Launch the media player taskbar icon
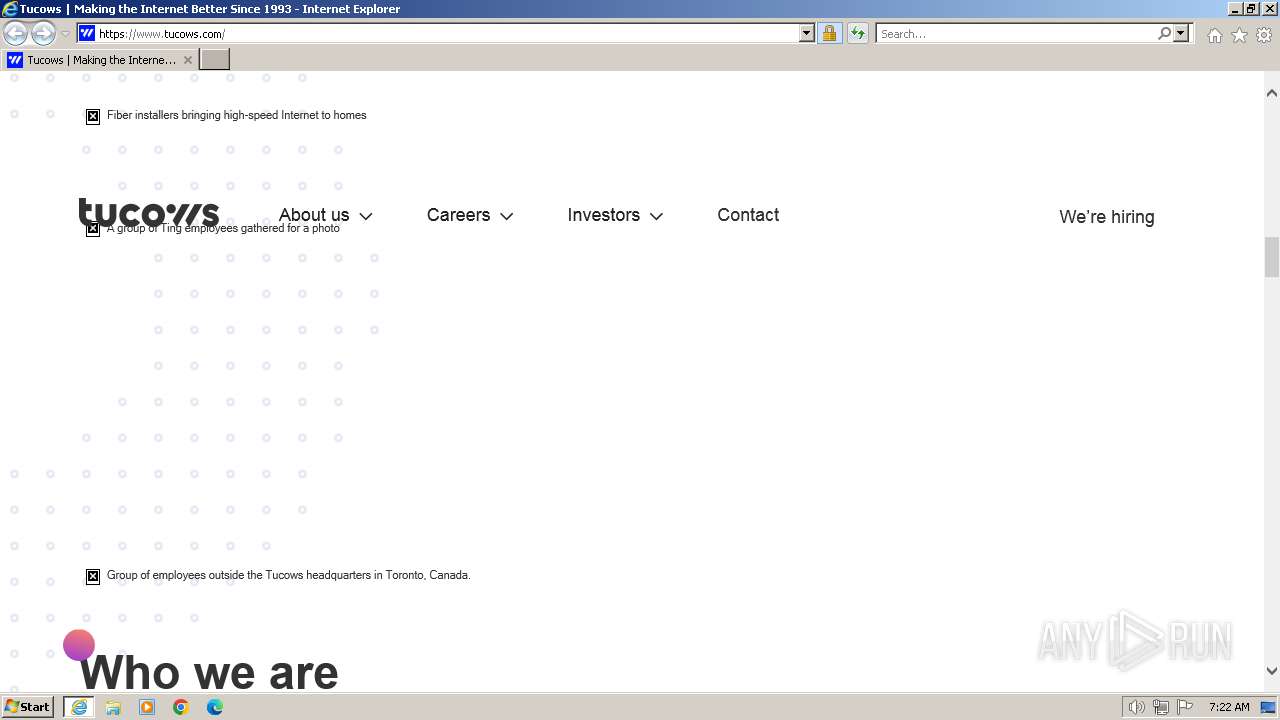 point(147,707)
